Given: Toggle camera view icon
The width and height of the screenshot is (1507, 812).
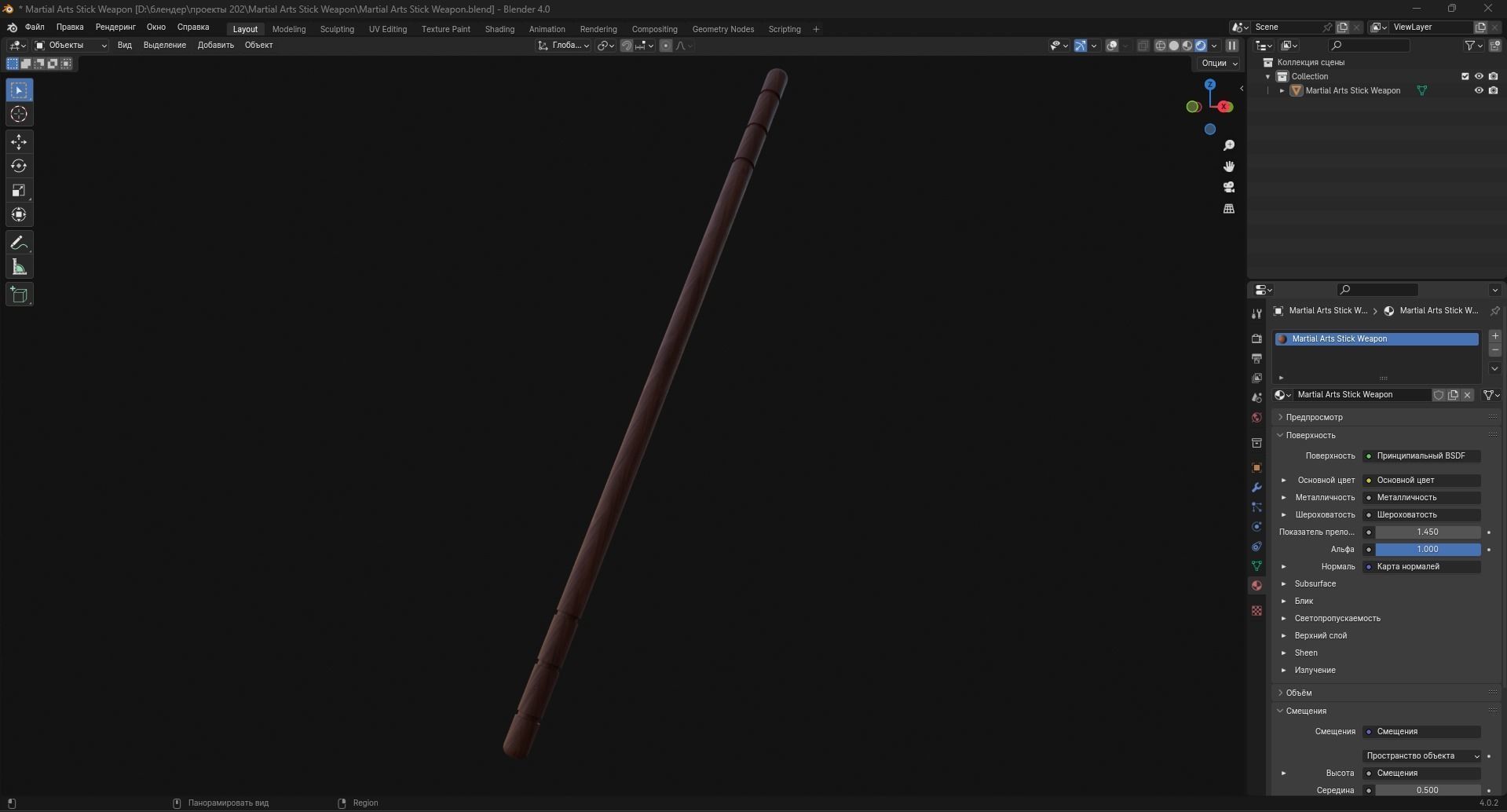Looking at the screenshot, I should pyautogui.click(x=1229, y=187).
